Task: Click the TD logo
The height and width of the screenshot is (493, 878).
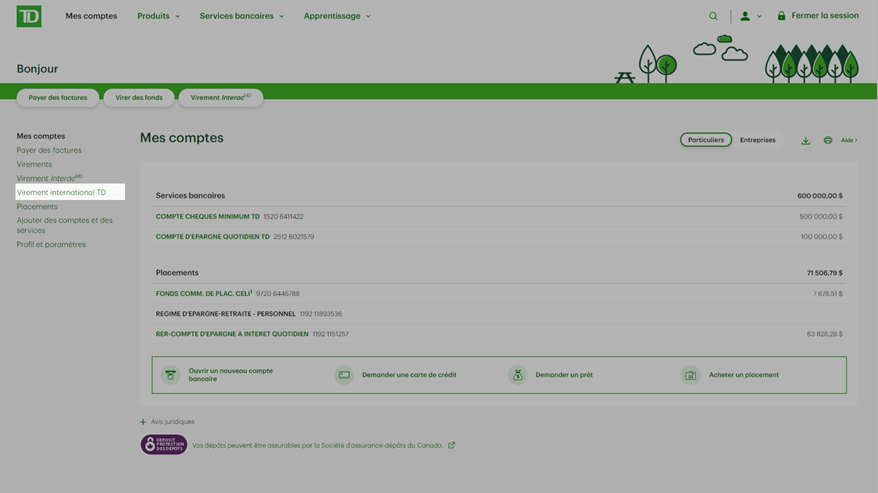Action: point(29,16)
